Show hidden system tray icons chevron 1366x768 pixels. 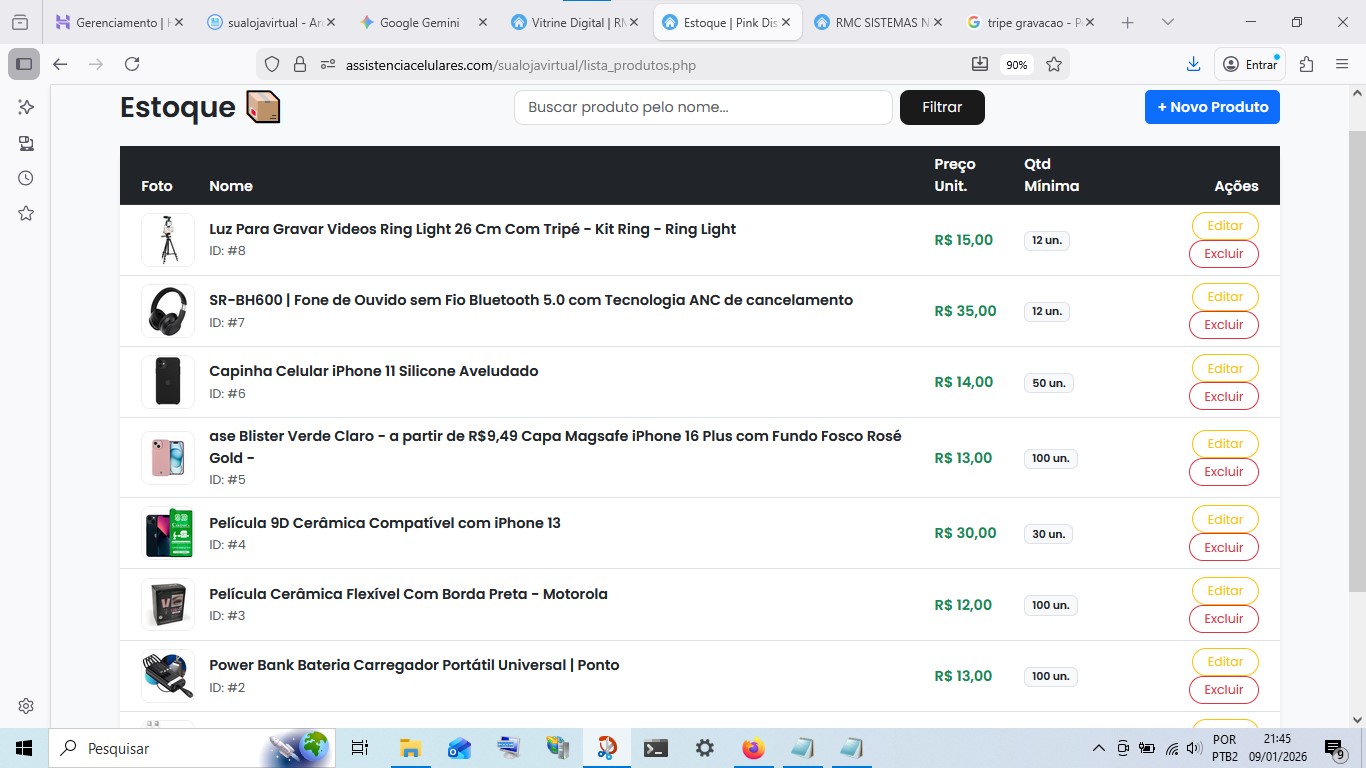(x=1098, y=748)
